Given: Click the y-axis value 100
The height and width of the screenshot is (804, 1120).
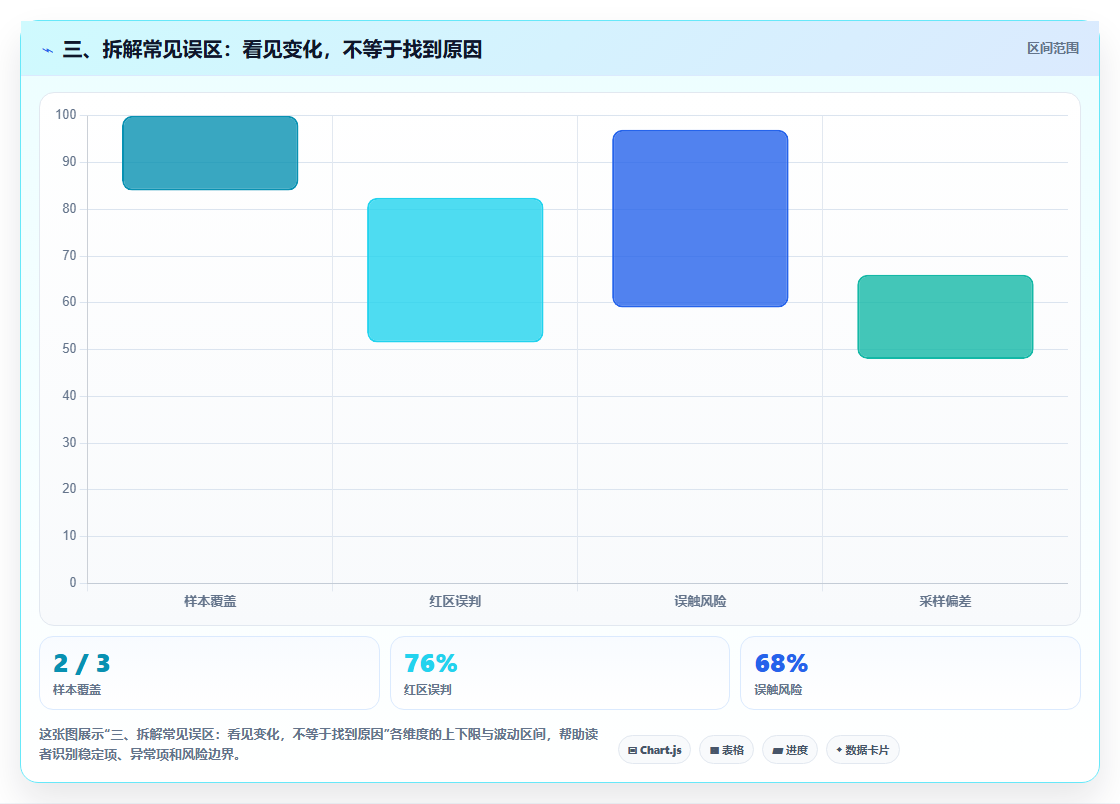Looking at the screenshot, I should coord(66,114).
